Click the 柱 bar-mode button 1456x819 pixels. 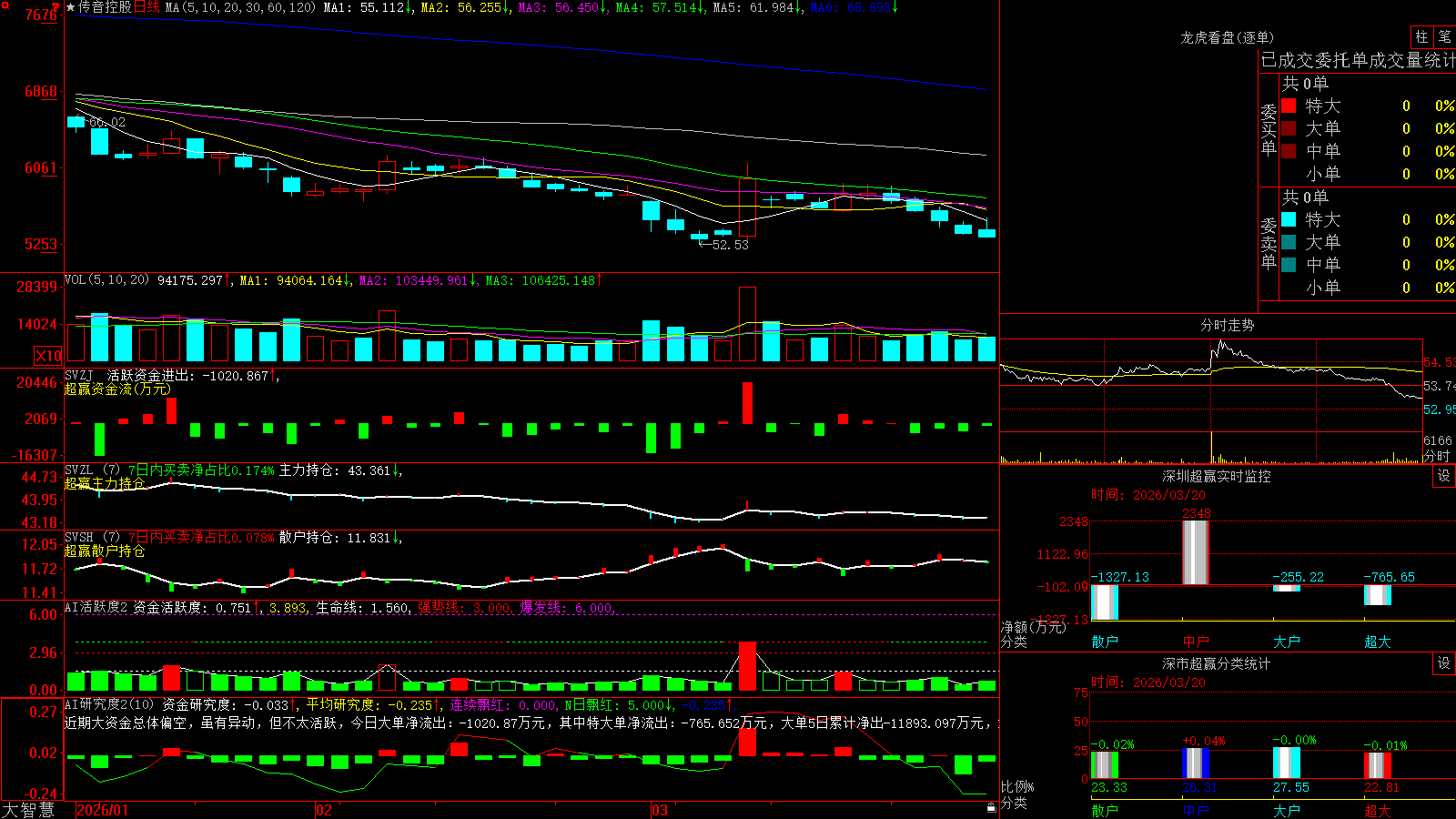pos(1421,37)
